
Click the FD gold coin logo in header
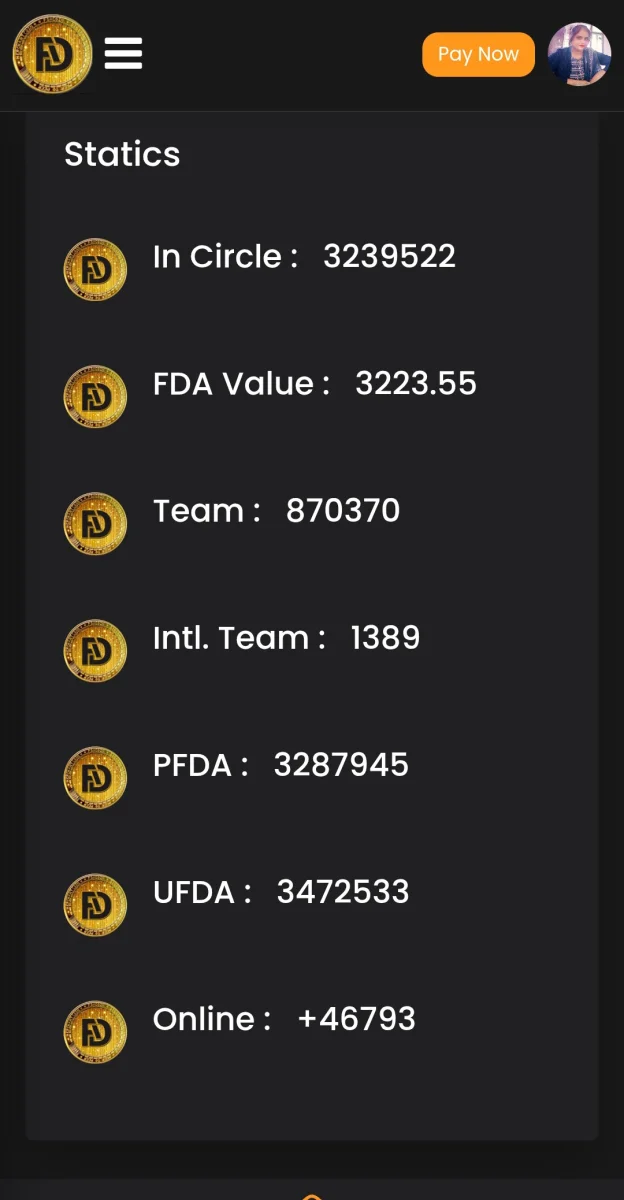coord(52,54)
